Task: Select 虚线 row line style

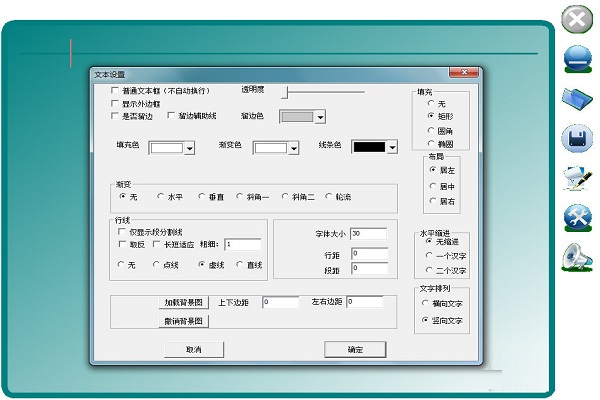Action: [201, 264]
